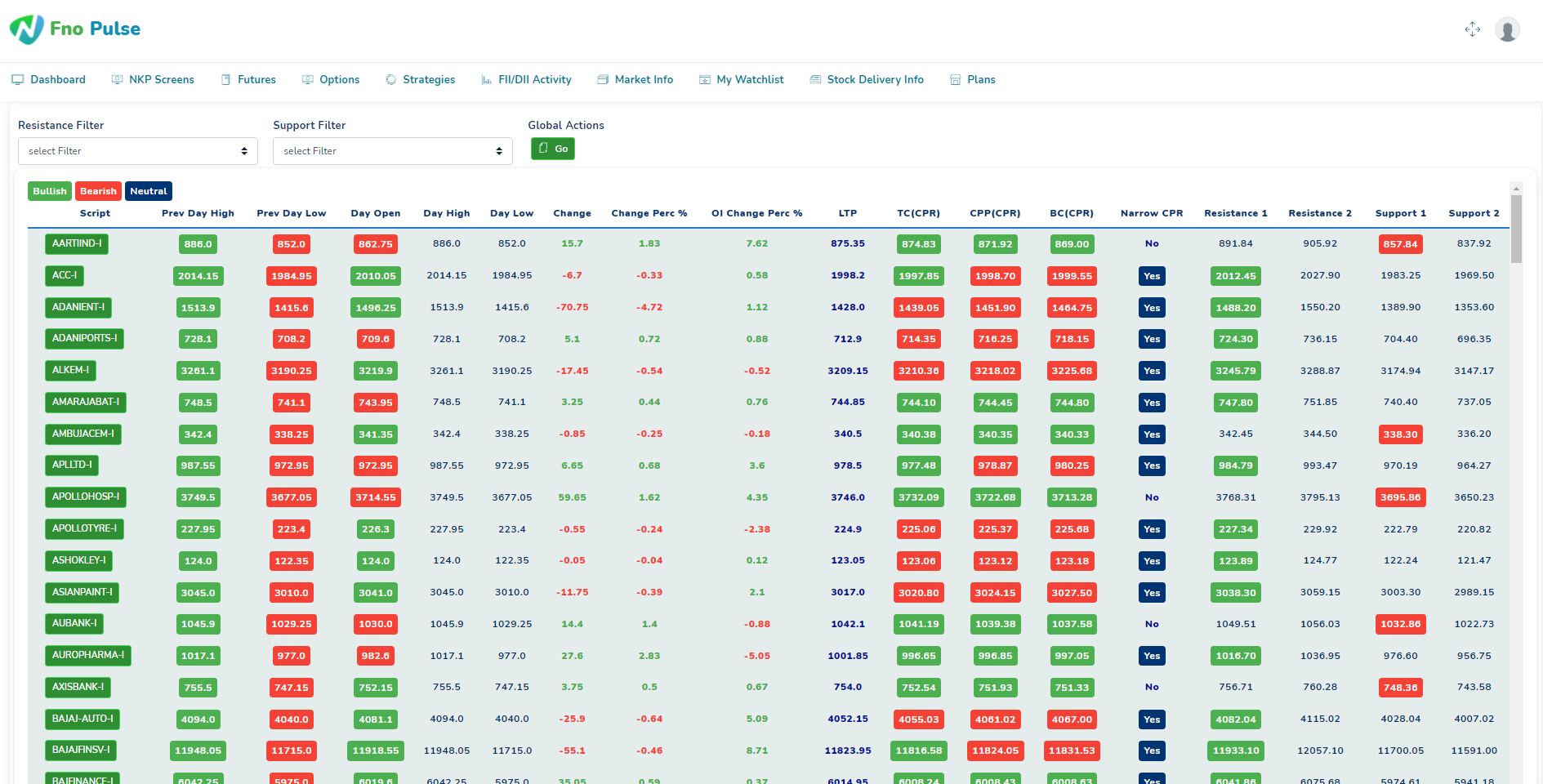Image resolution: width=1543 pixels, height=784 pixels.
Task: Open the BAJAJFINSV-I script
Action: [x=81, y=750]
